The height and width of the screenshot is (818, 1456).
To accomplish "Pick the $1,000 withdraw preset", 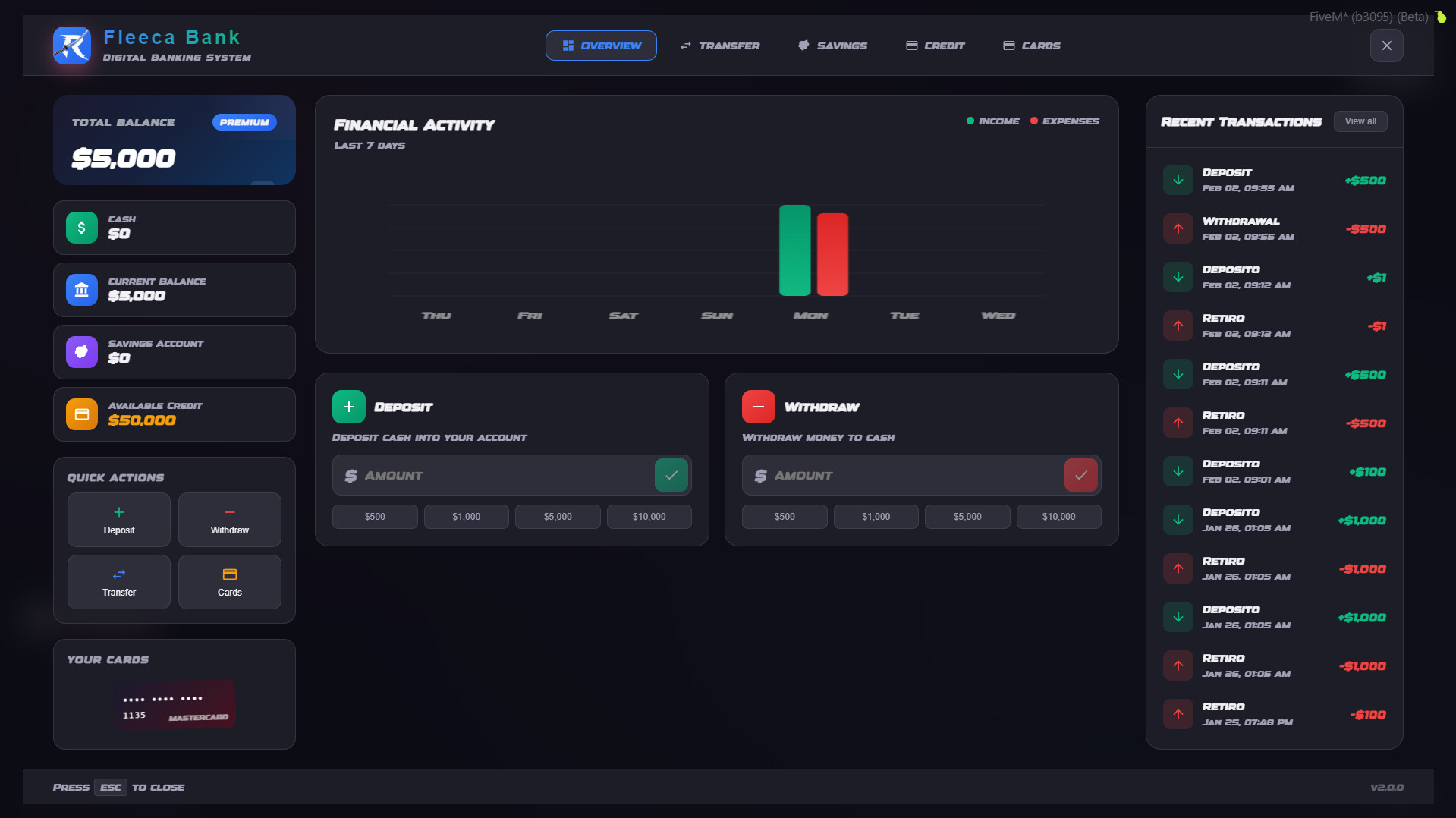I will point(876,517).
